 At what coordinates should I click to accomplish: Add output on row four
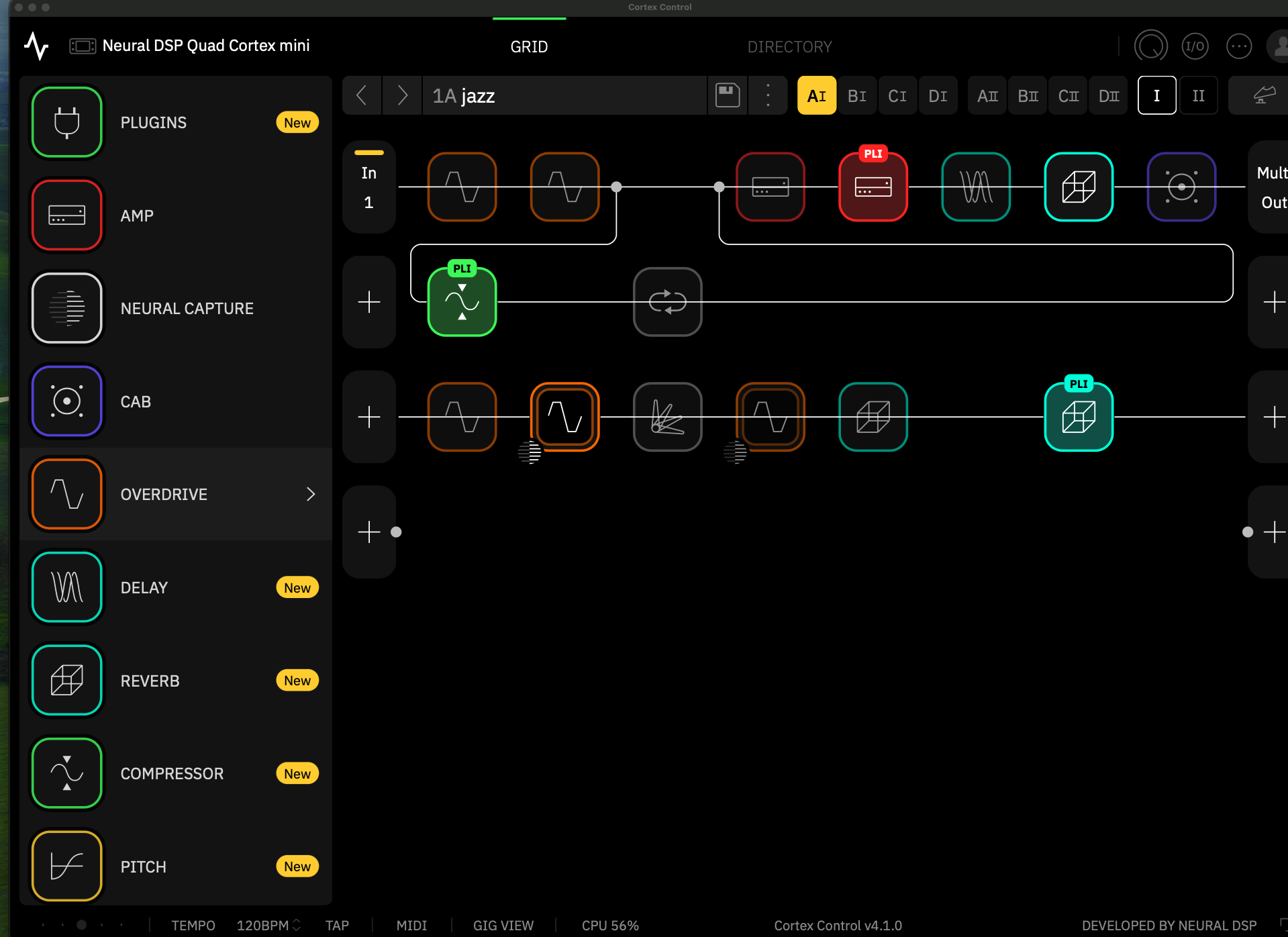coord(1269,532)
